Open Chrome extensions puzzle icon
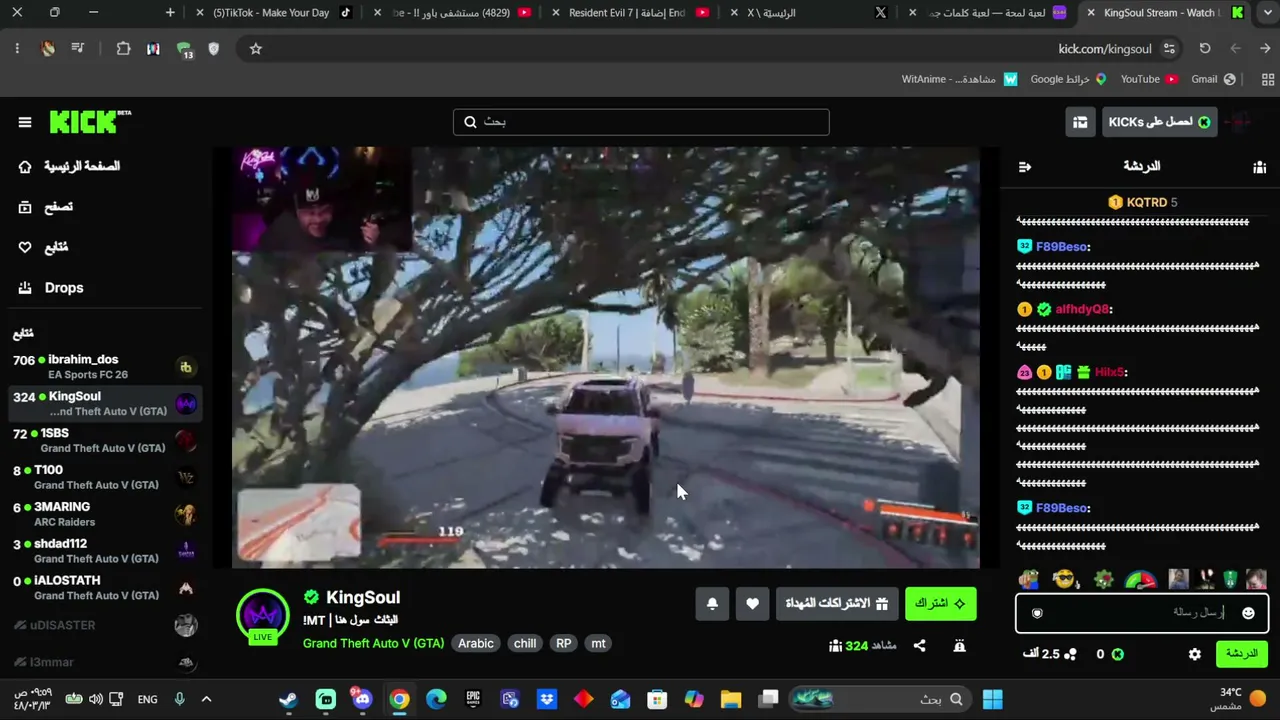 (x=123, y=49)
